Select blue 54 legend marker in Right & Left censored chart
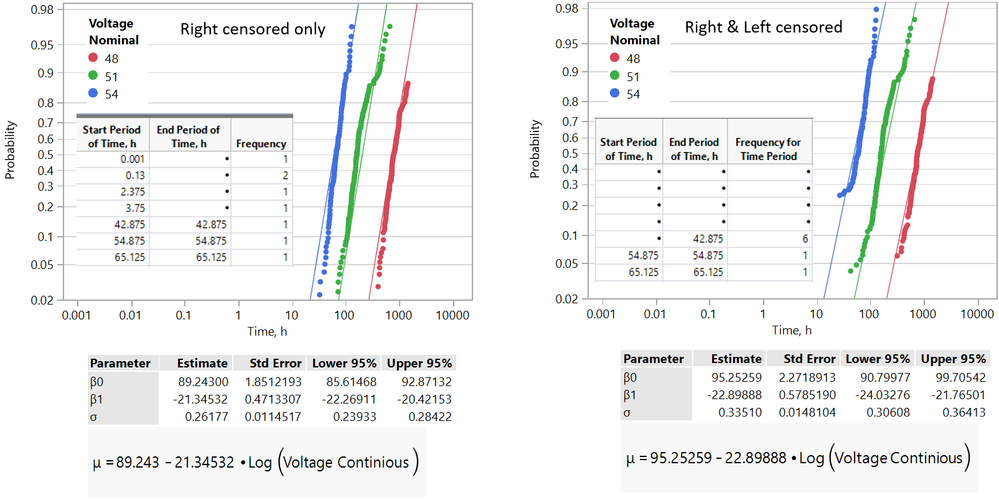 616,94
